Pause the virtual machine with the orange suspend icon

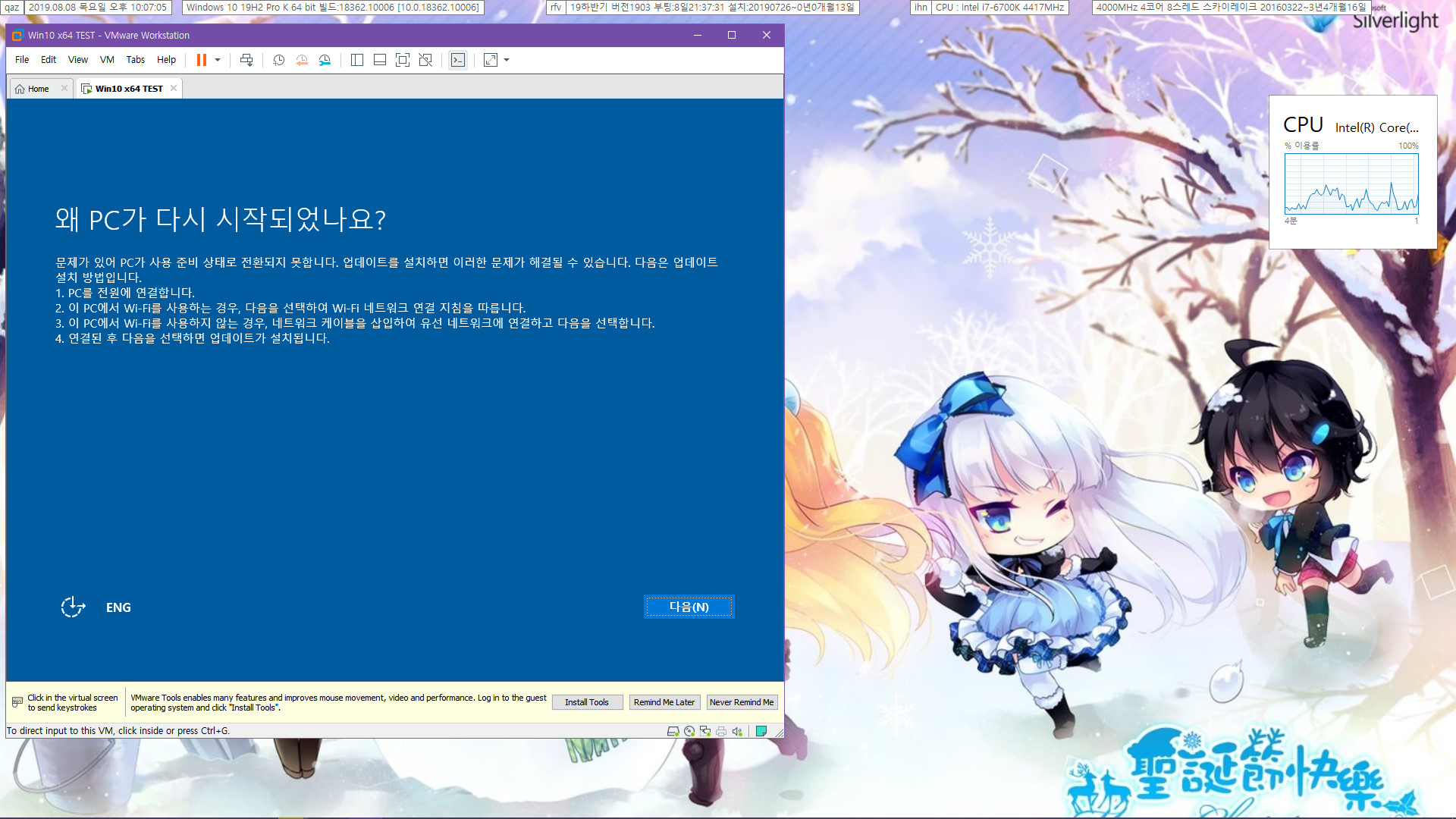202,60
